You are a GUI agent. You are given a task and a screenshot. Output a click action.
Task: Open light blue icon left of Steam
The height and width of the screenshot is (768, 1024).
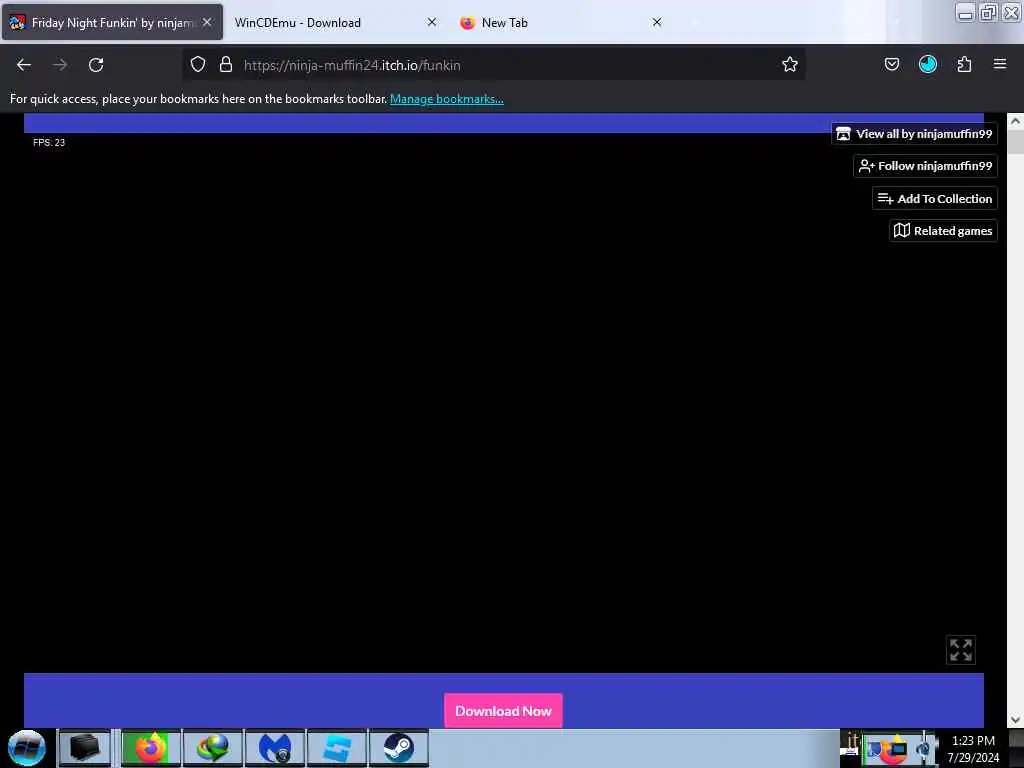pos(337,748)
